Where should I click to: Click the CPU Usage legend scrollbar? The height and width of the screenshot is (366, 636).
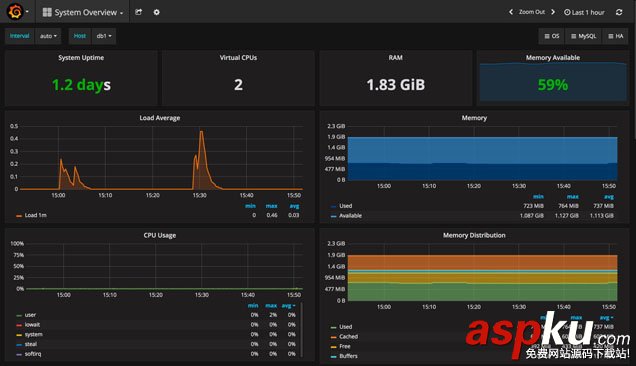click(302, 329)
